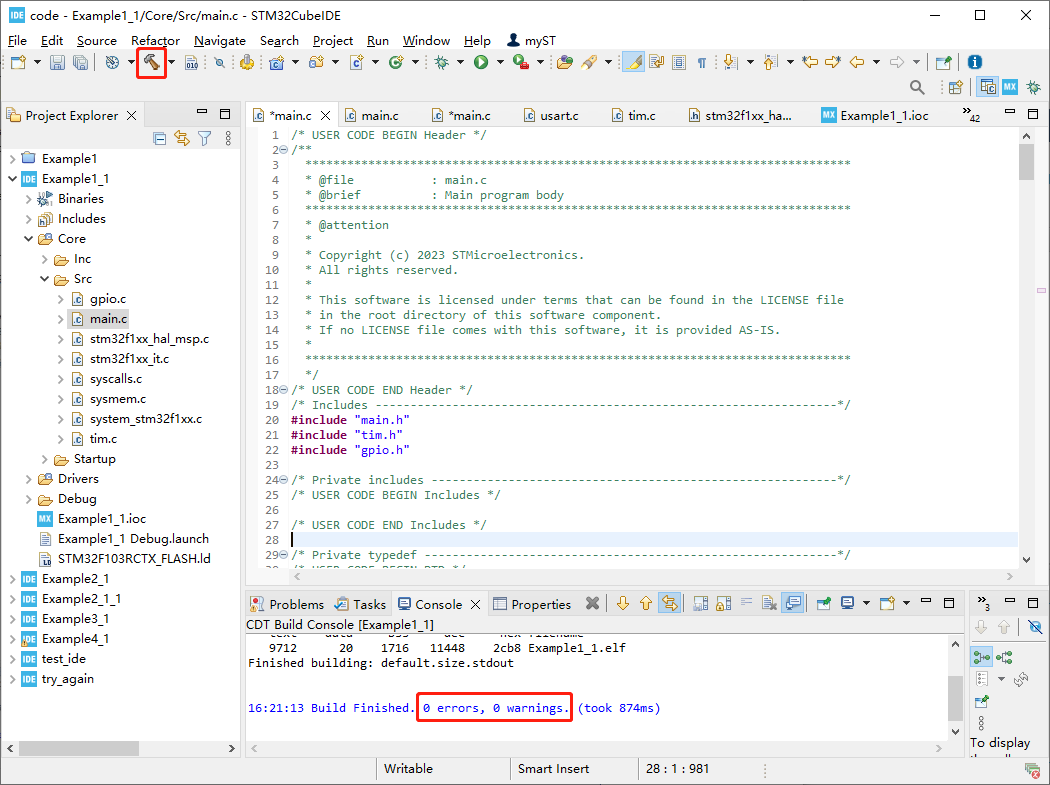
Task: Toggle C/C++ perspective button
Action: (x=988, y=87)
